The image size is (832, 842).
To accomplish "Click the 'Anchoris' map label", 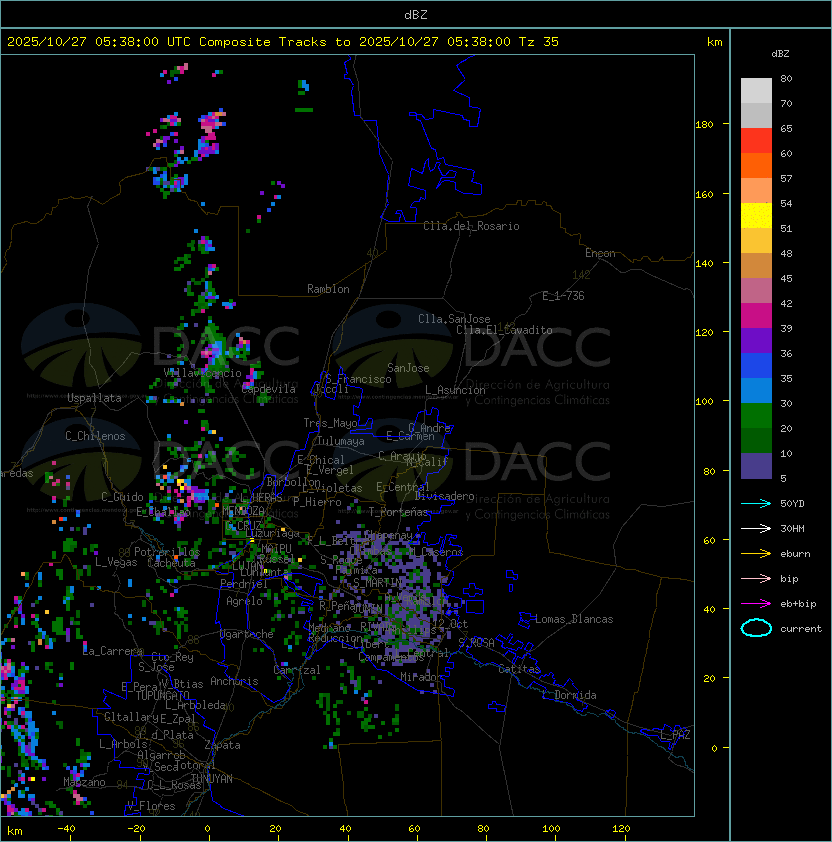I will (x=234, y=681).
